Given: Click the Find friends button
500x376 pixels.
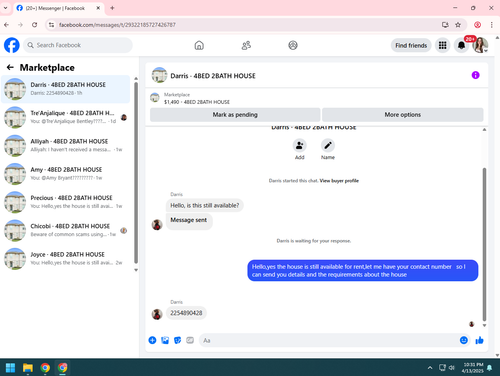Looking at the screenshot, I should pos(411,45).
